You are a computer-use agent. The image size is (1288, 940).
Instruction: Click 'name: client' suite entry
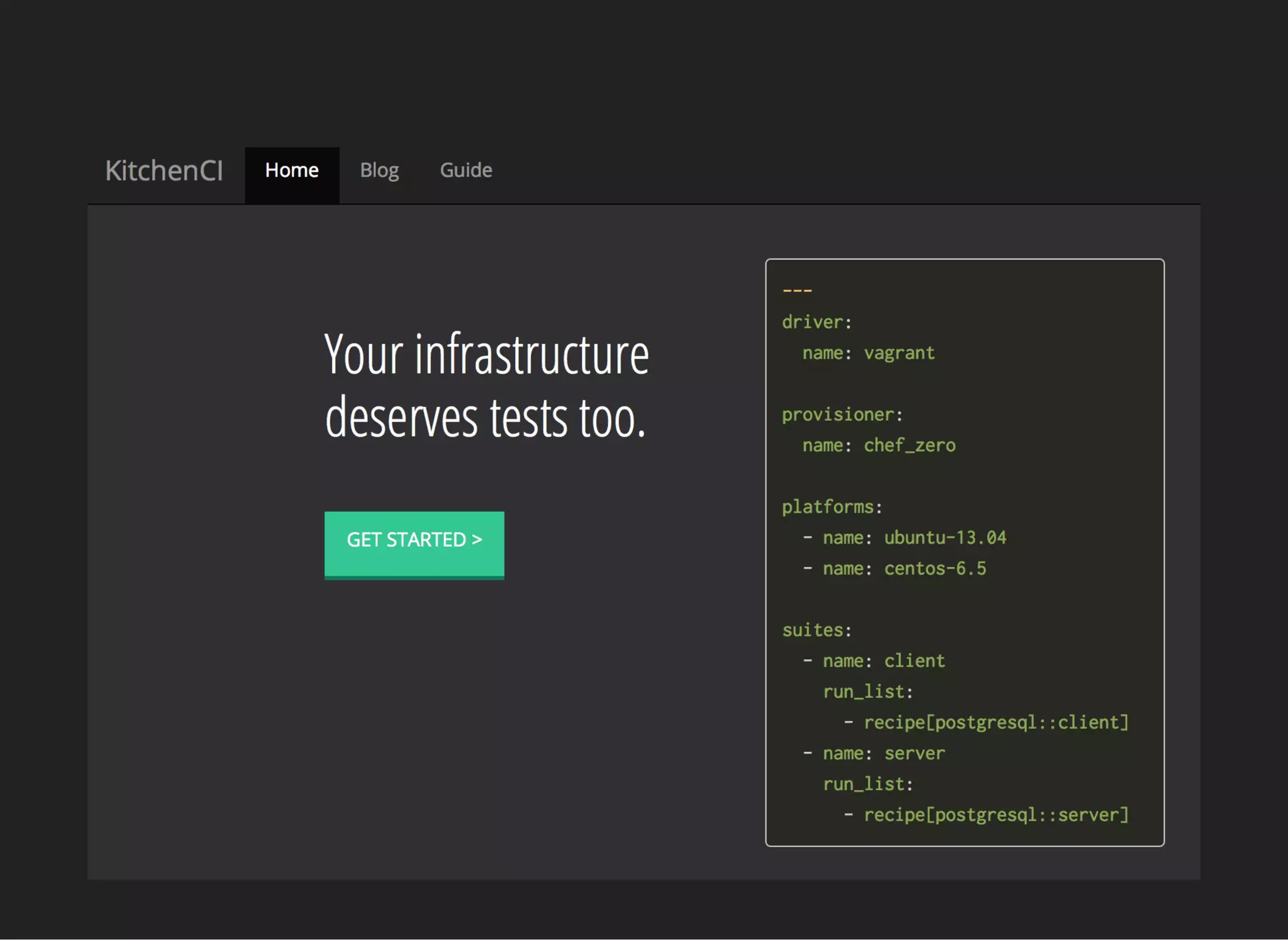[883, 661]
